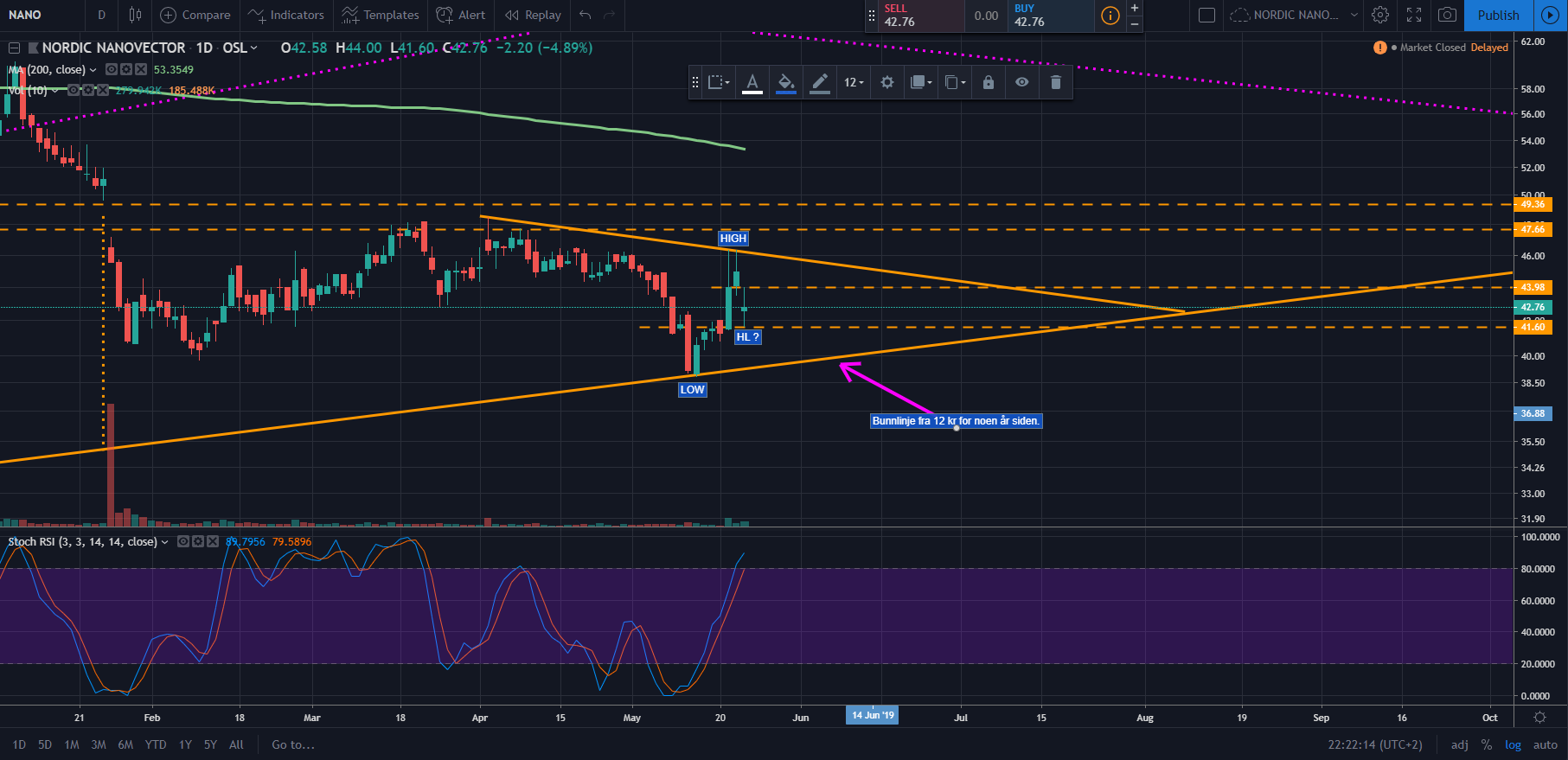The width and height of the screenshot is (1568, 760).
Task: Decrease order quantity with minus
Action: click(1135, 24)
